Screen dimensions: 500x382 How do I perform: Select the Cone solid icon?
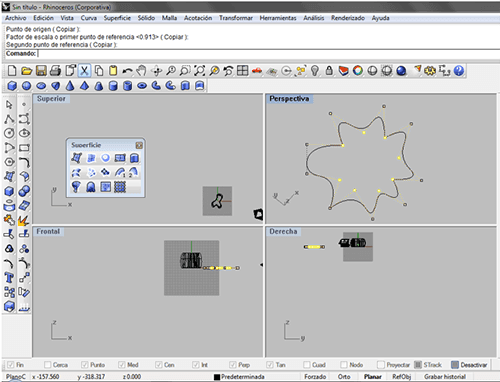[70, 86]
